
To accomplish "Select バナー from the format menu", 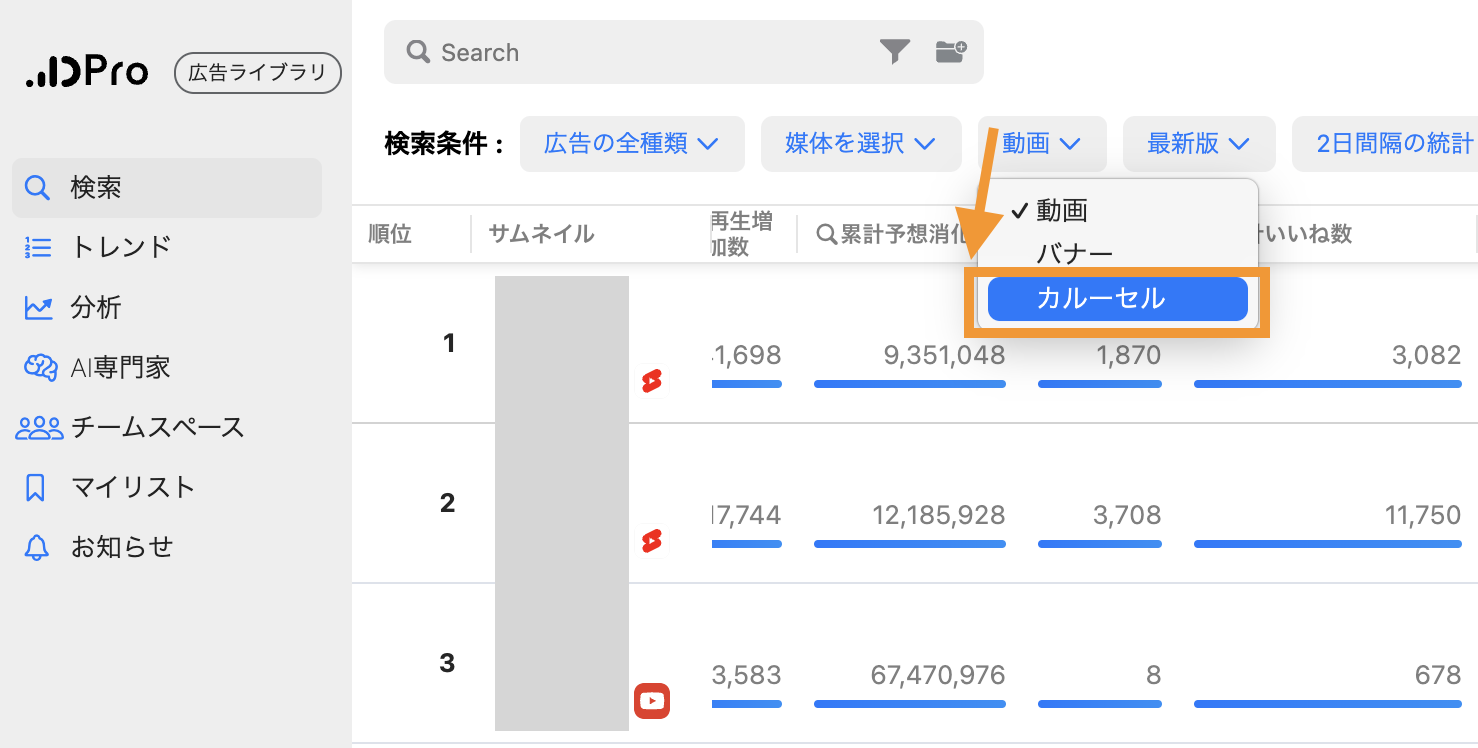I will tap(1075, 252).
